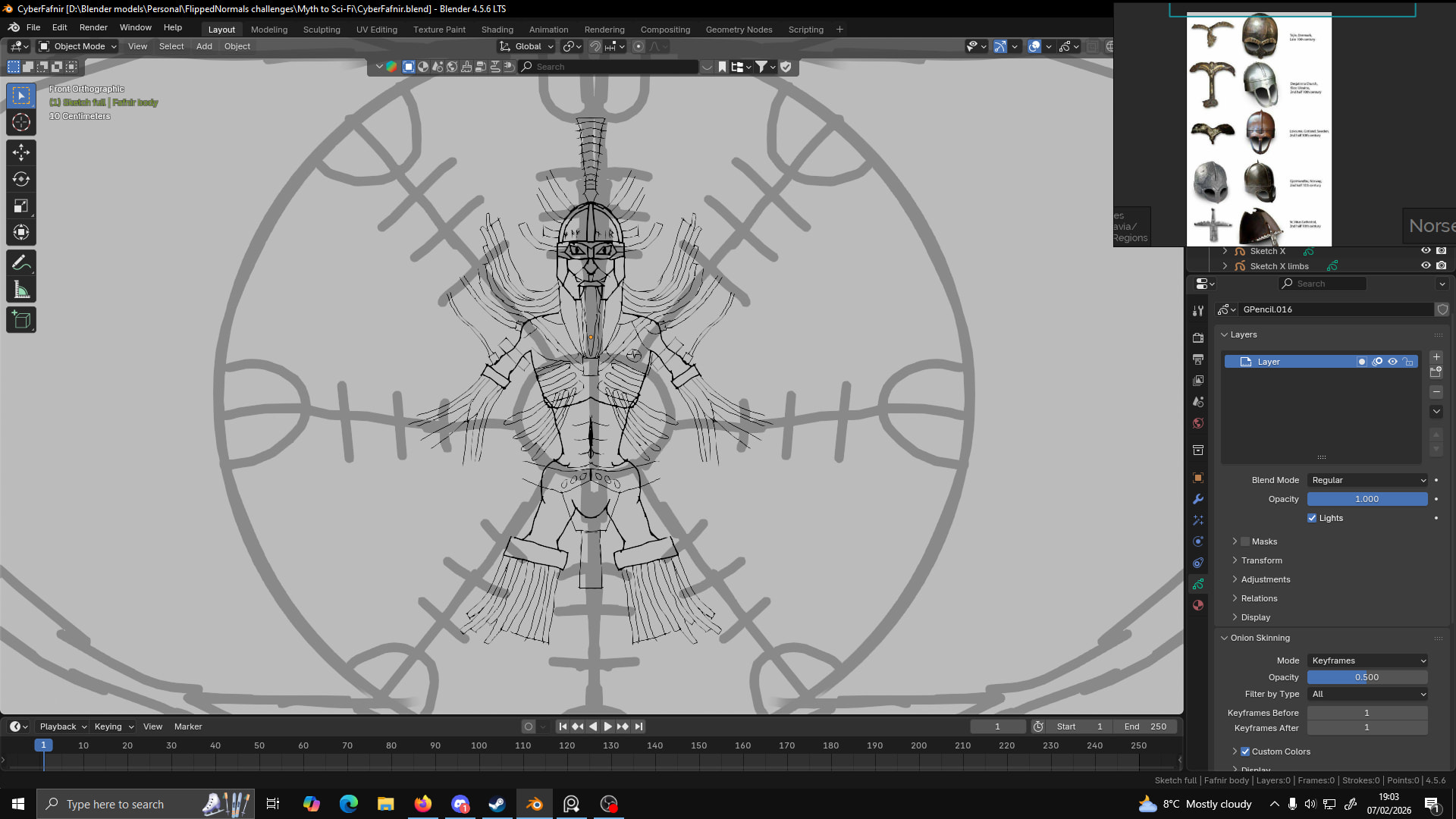The image size is (1456, 819).
Task: Open the Object Mode dropdown
Action: 78,46
